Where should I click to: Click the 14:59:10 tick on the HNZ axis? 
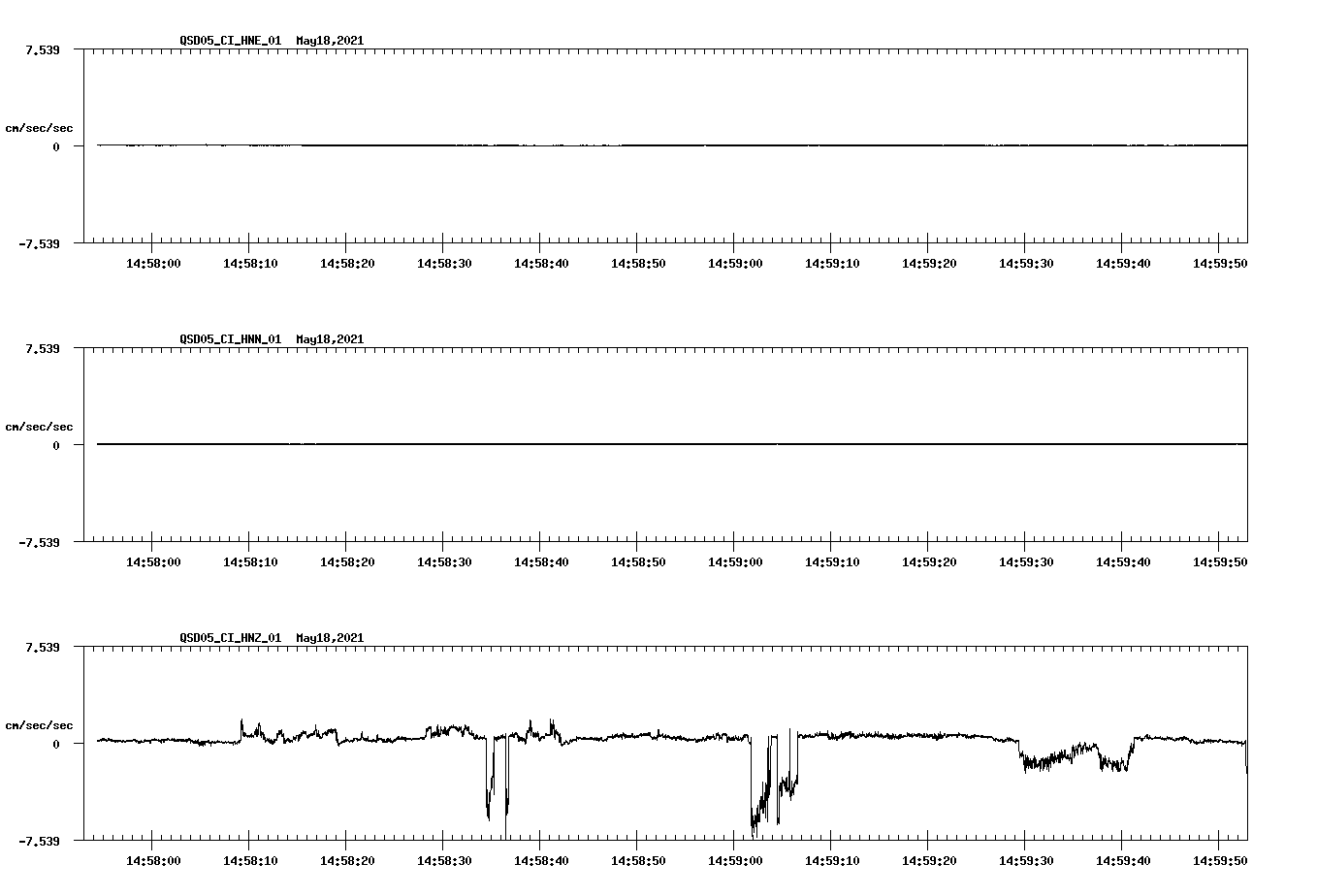coord(831,858)
